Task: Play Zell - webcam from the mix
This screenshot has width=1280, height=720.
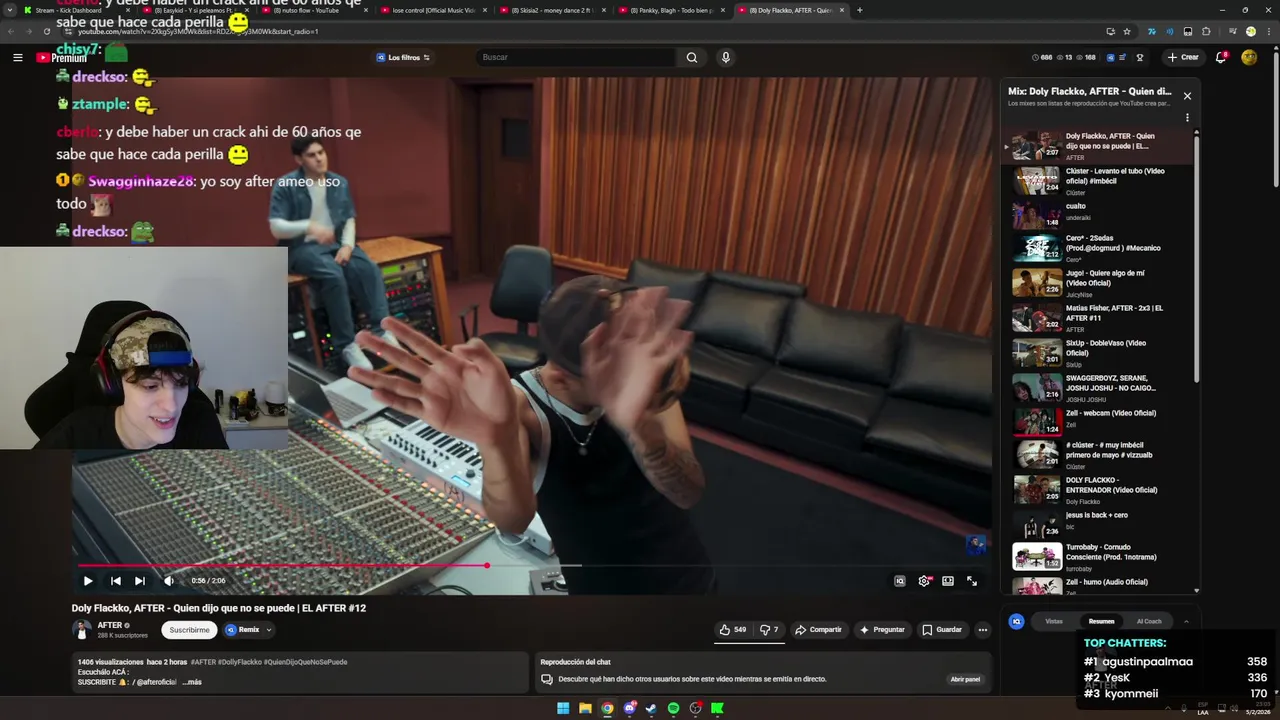Action: point(1100,422)
